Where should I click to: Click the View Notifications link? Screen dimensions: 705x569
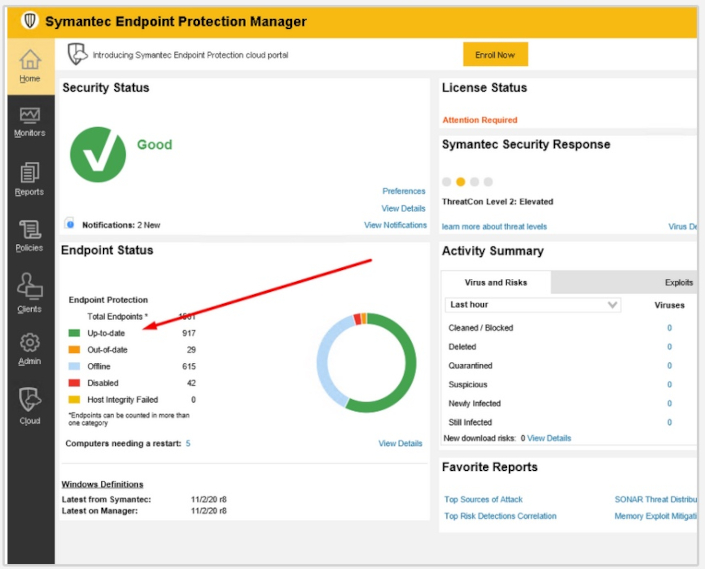pyautogui.click(x=395, y=225)
